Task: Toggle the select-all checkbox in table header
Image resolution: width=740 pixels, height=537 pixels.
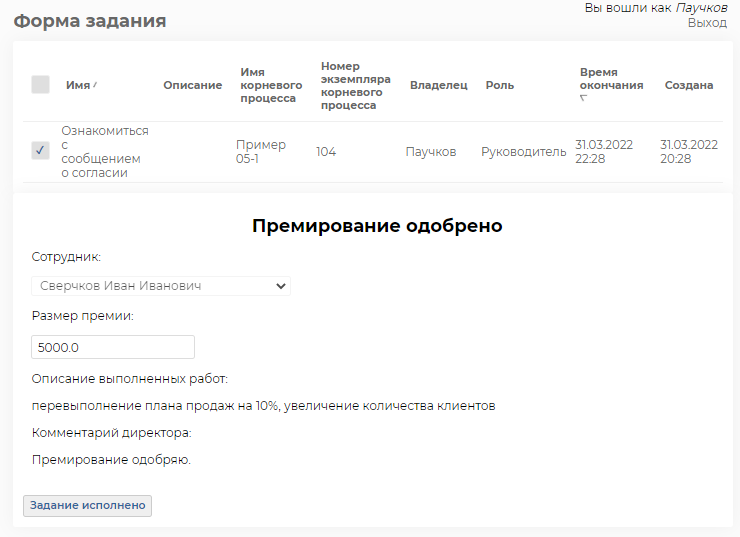Action: (40, 85)
